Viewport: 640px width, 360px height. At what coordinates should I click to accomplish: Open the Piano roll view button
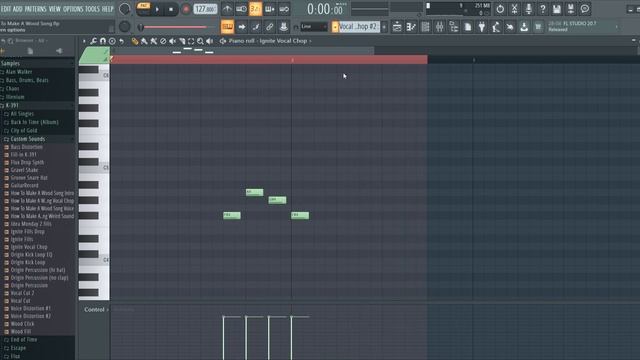(411, 27)
